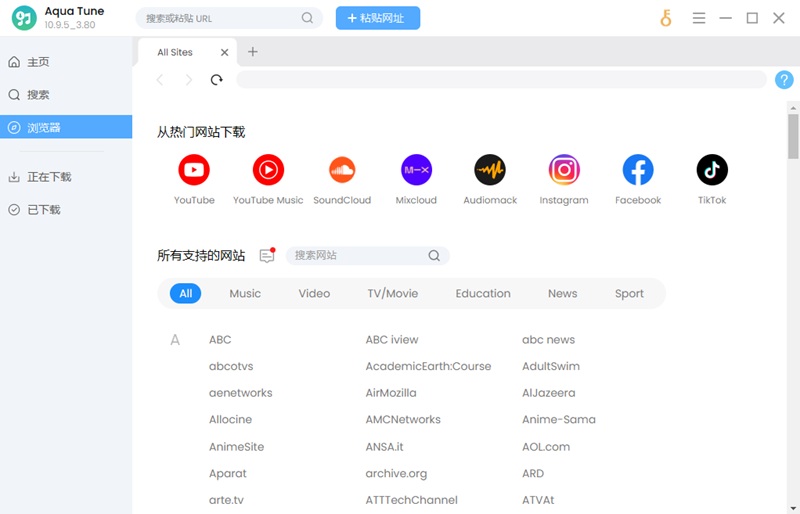
Task: Open the AOL.com site link
Action: click(546, 447)
